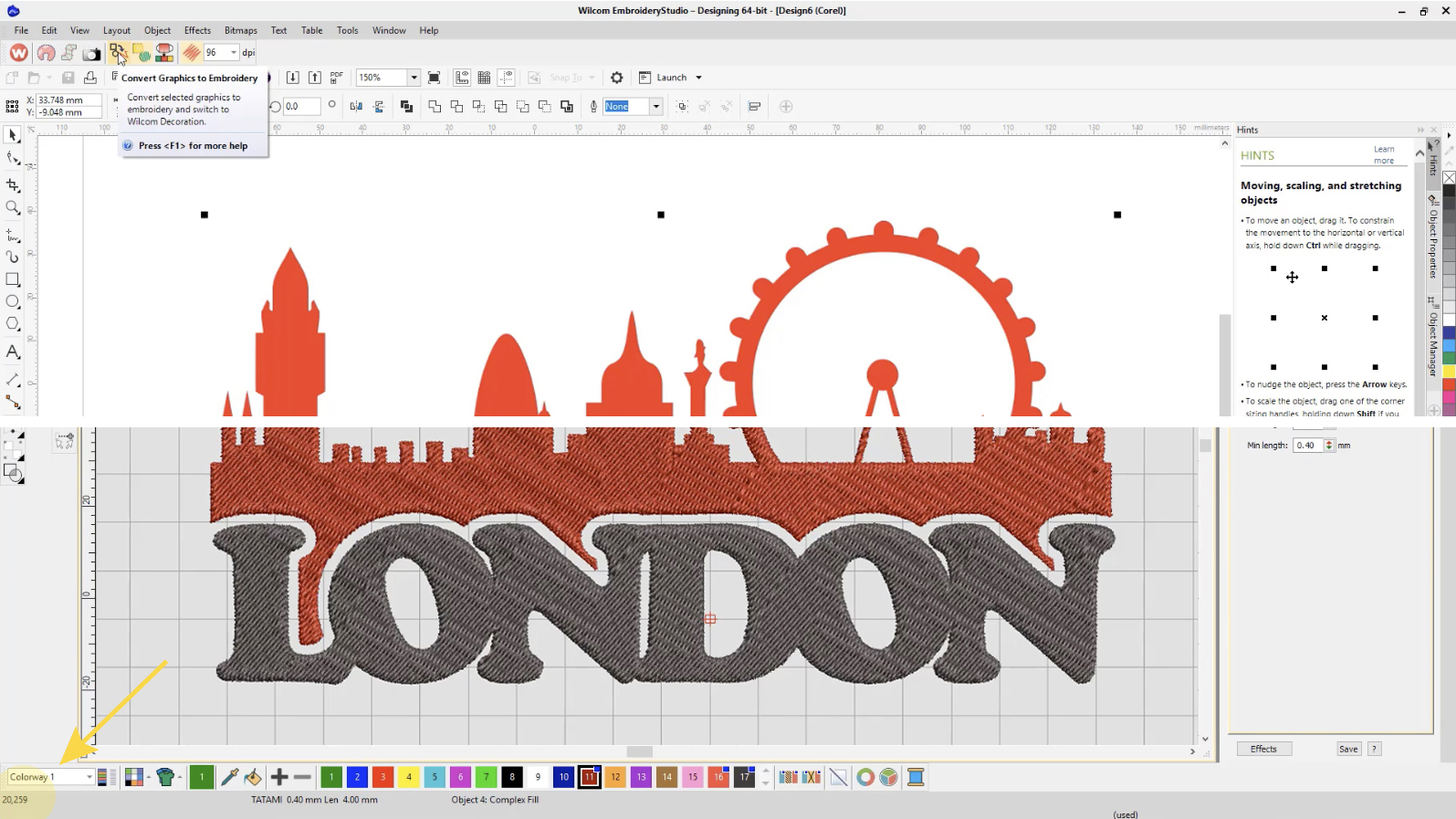The height and width of the screenshot is (819, 1456).
Task: Select red color swatch 3 in palette
Action: coord(383,777)
